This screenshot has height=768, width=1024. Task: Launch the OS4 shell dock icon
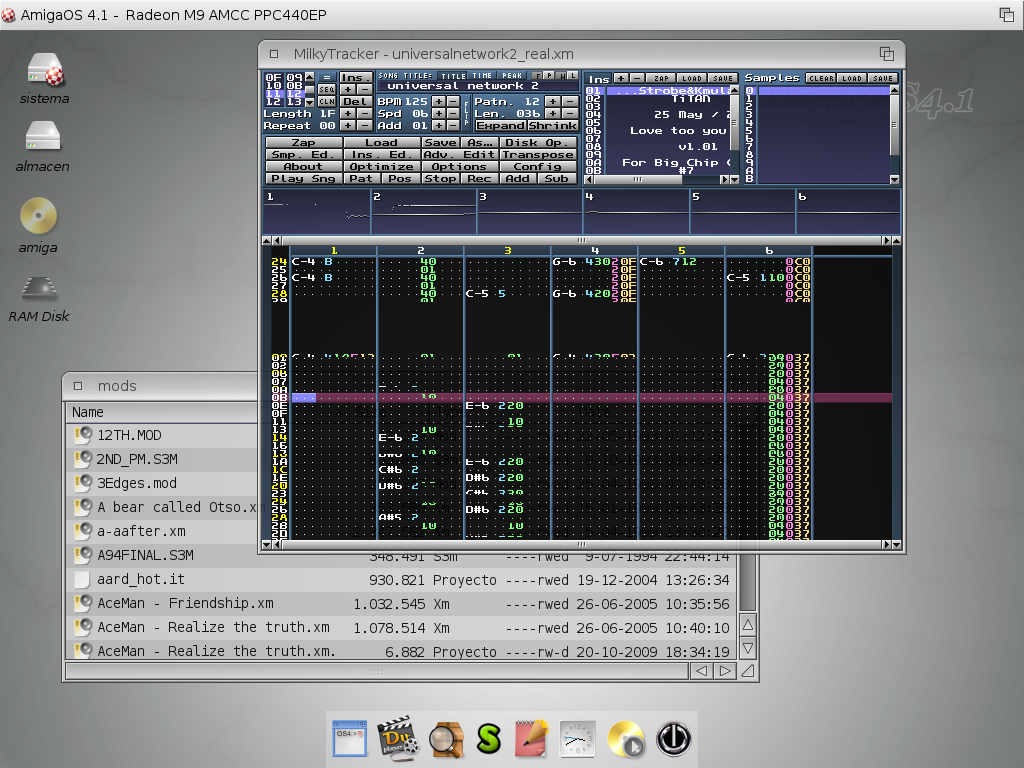(349, 738)
